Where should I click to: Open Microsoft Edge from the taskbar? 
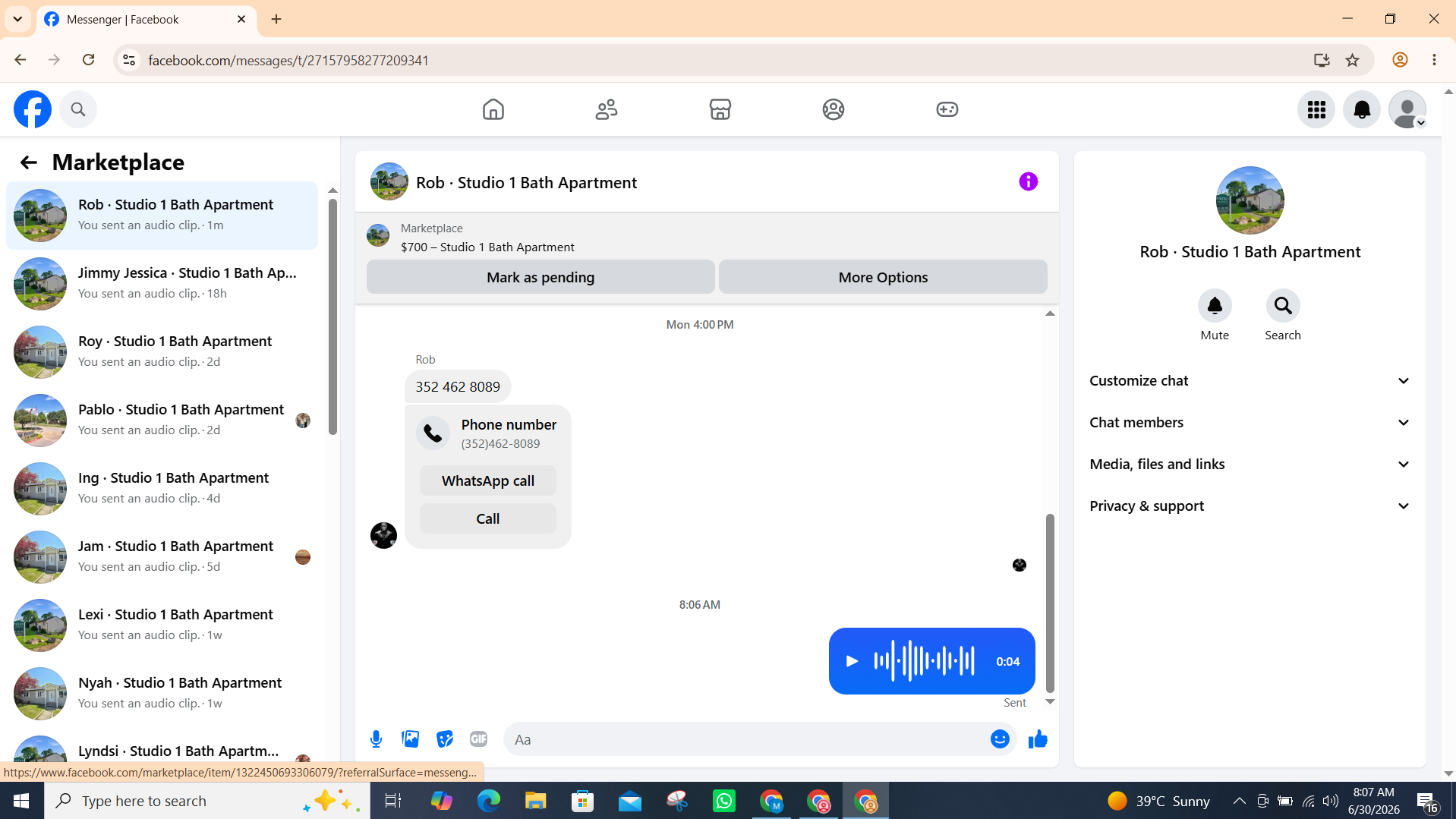[x=488, y=801]
